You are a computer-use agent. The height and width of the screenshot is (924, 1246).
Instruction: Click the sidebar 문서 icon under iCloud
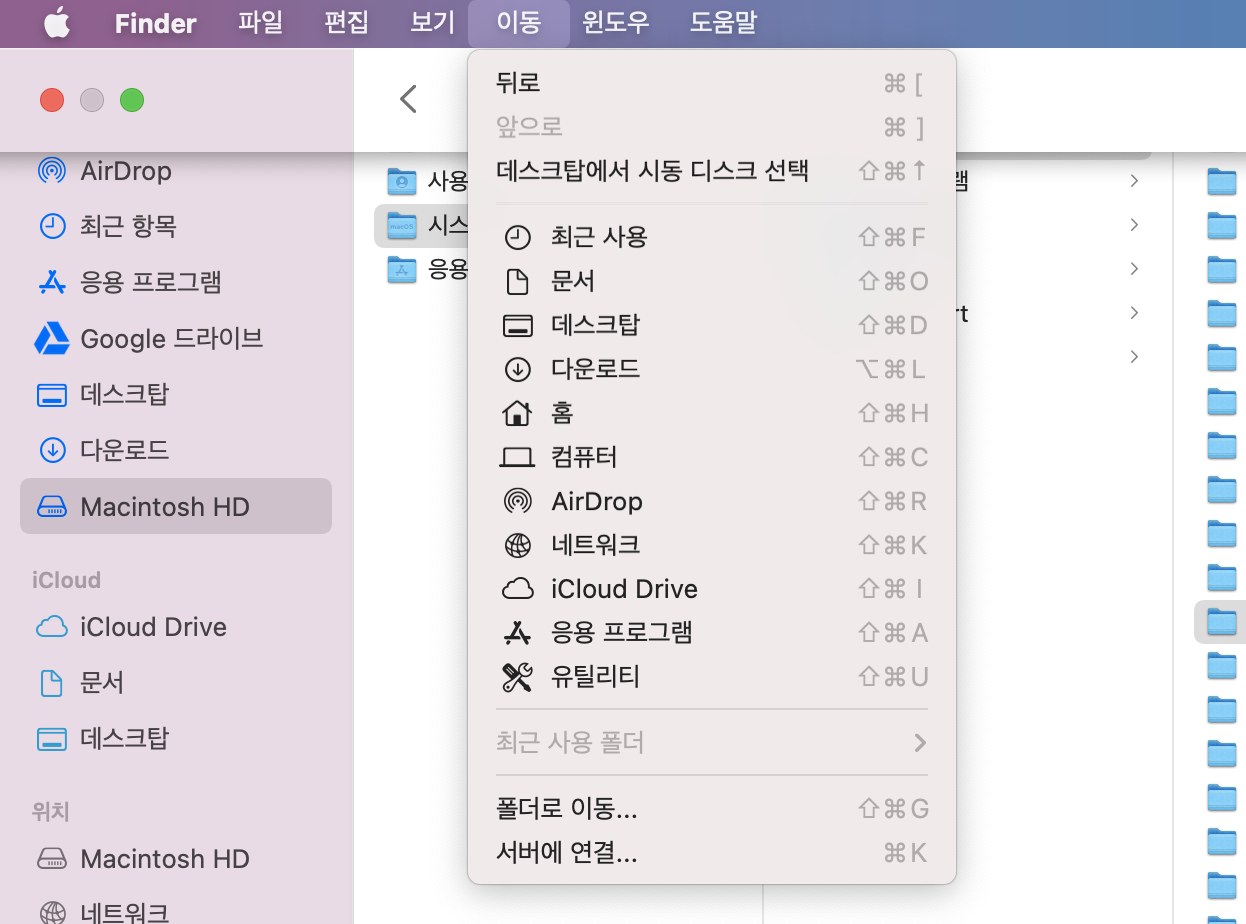pos(52,683)
